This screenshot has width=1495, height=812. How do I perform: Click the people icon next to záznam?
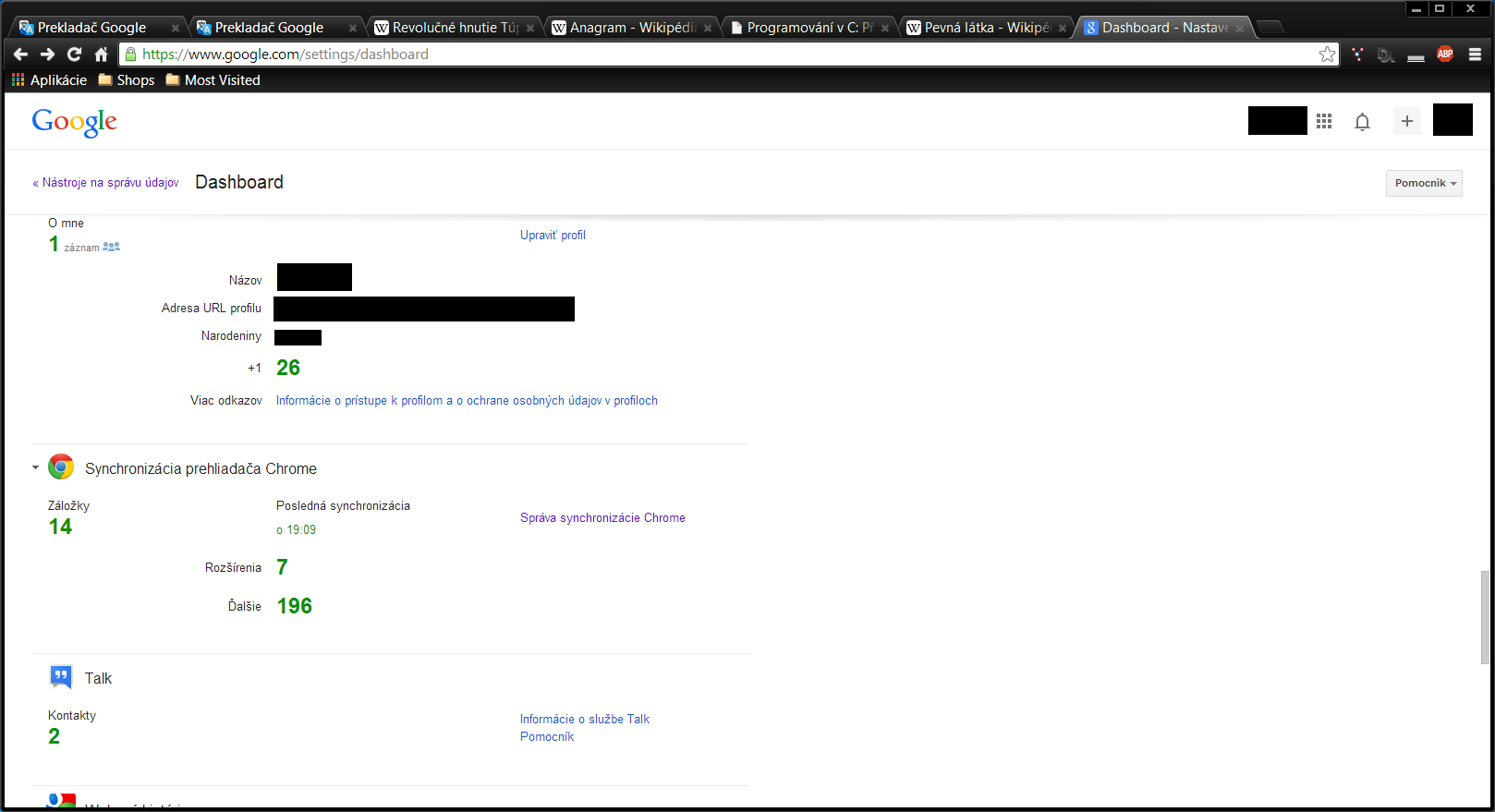112,247
